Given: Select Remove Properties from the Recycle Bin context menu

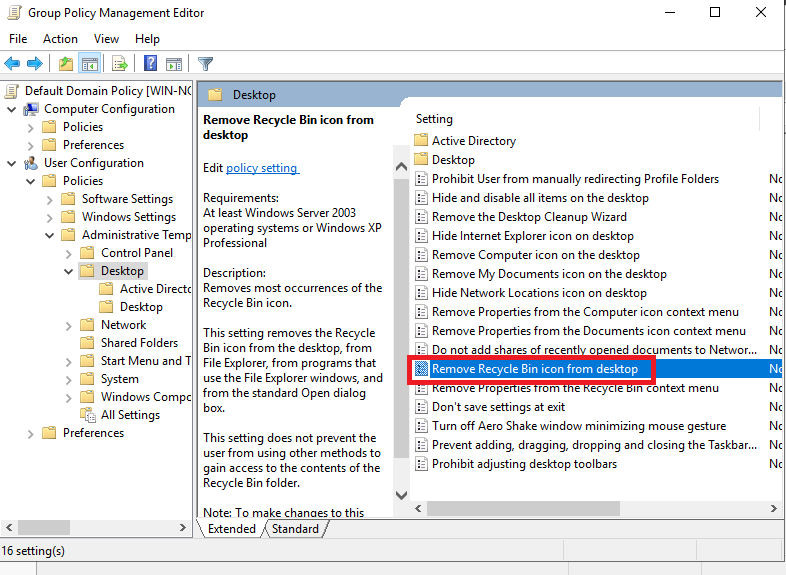Looking at the screenshot, I should coord(575,389).
